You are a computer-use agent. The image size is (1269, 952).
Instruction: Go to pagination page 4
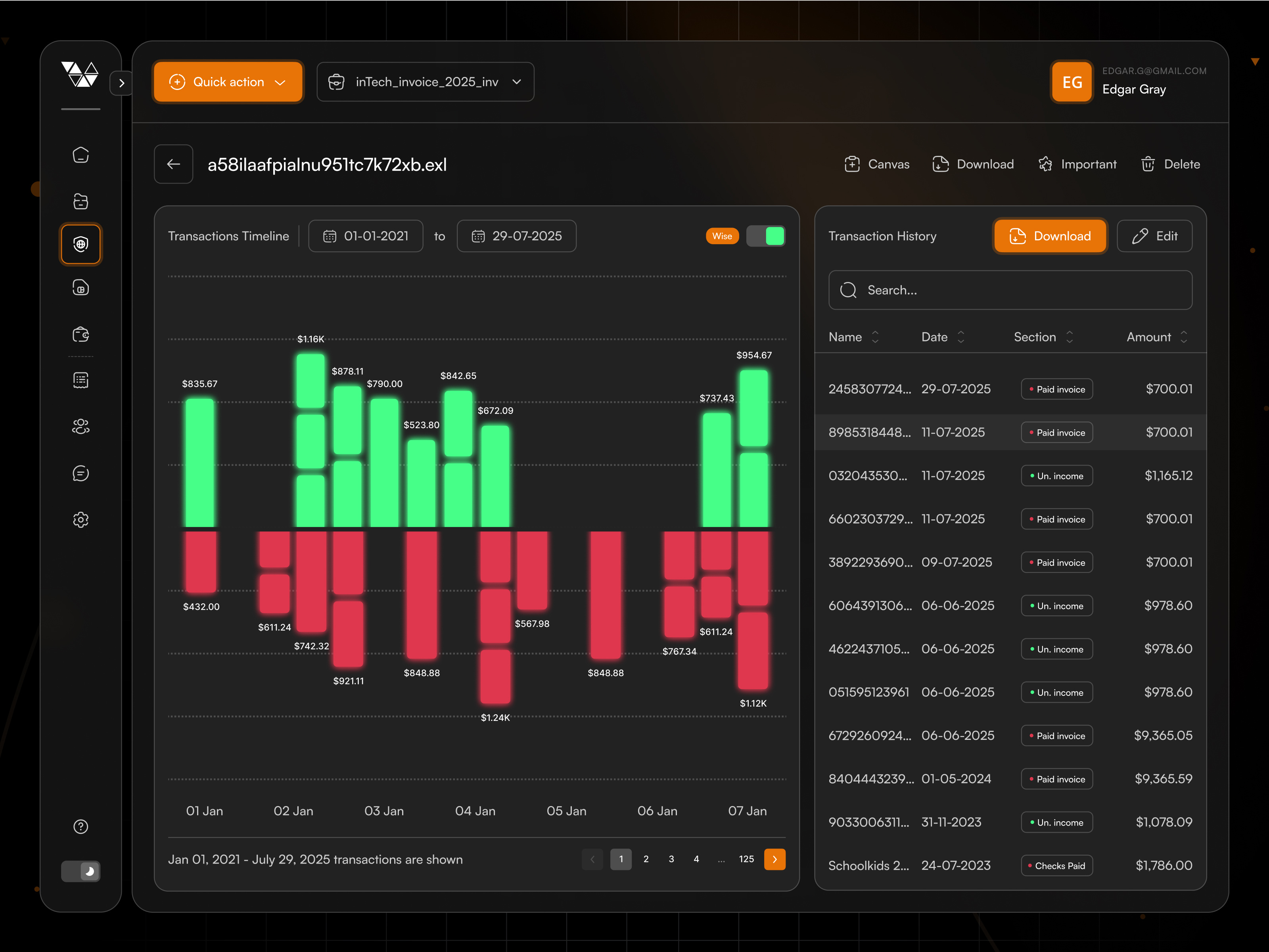click(x=696, y=859)
